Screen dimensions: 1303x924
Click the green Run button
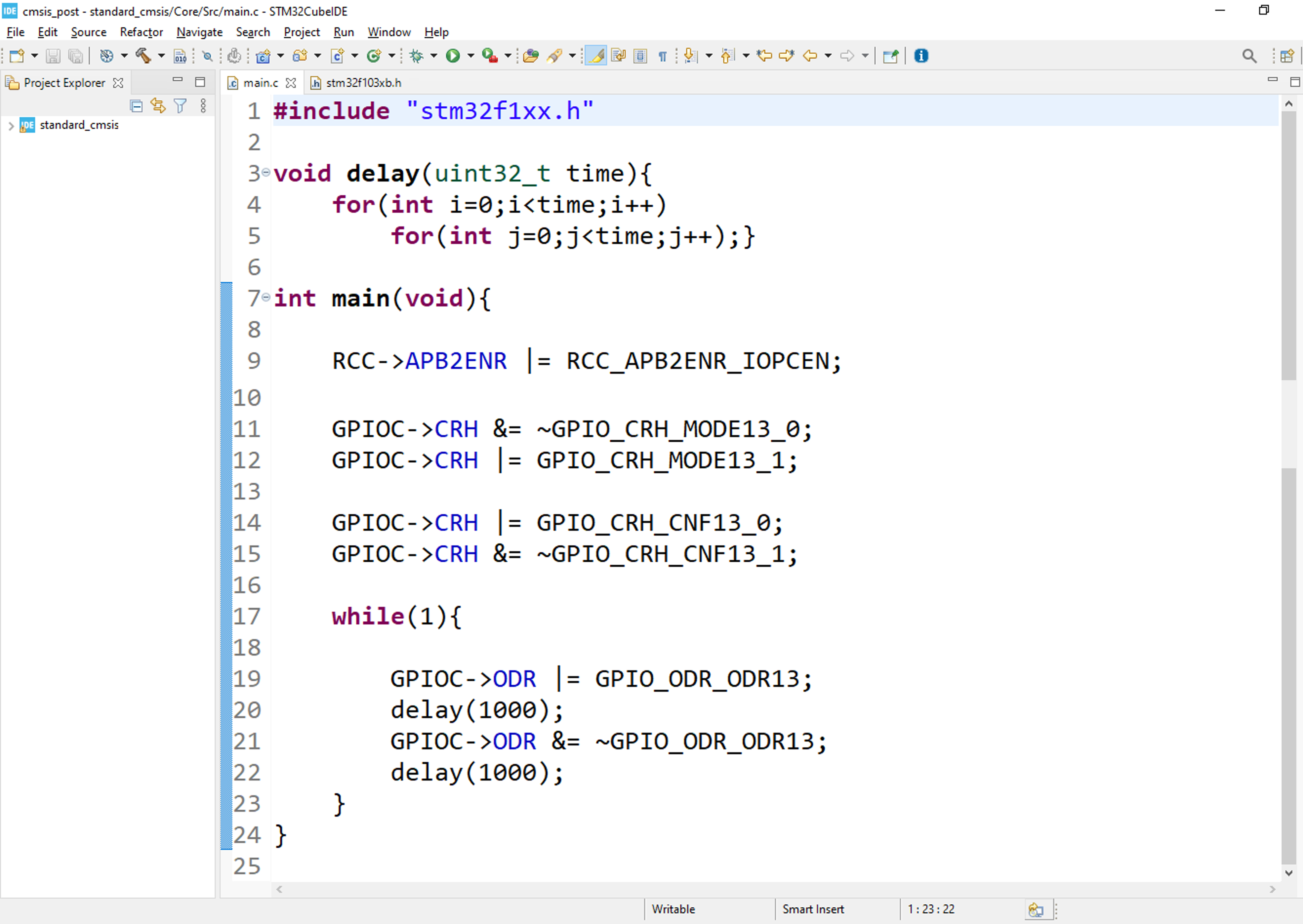coord(453,56)
